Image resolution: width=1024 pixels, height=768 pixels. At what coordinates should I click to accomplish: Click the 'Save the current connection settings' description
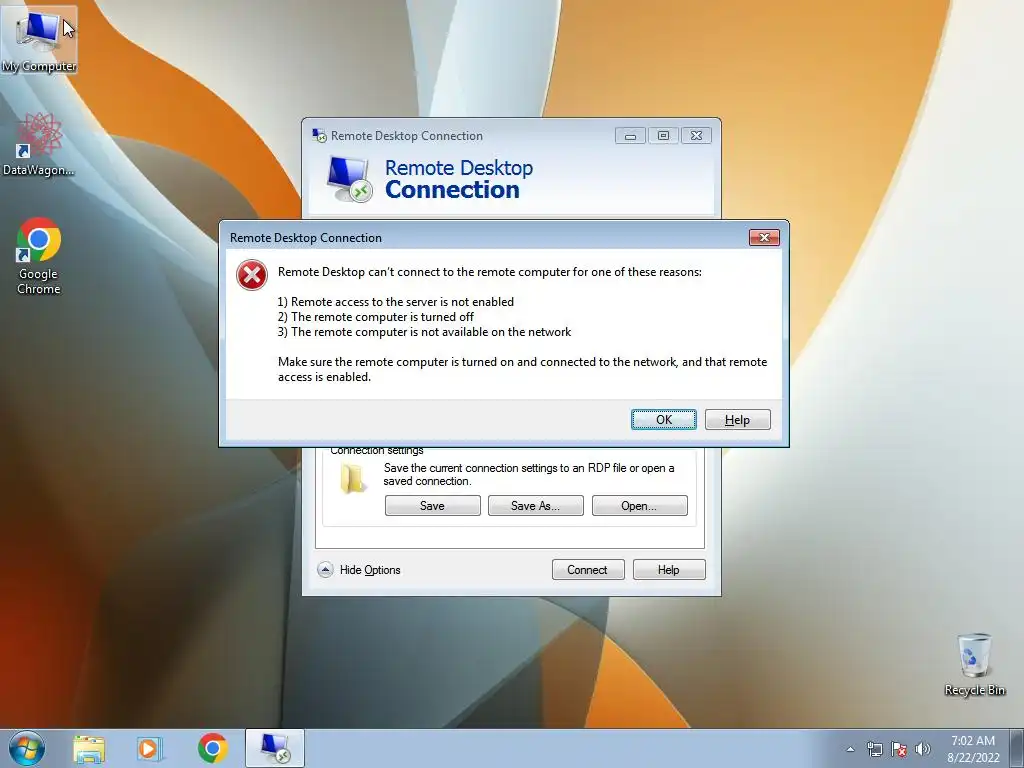click(x=529, y=474)
